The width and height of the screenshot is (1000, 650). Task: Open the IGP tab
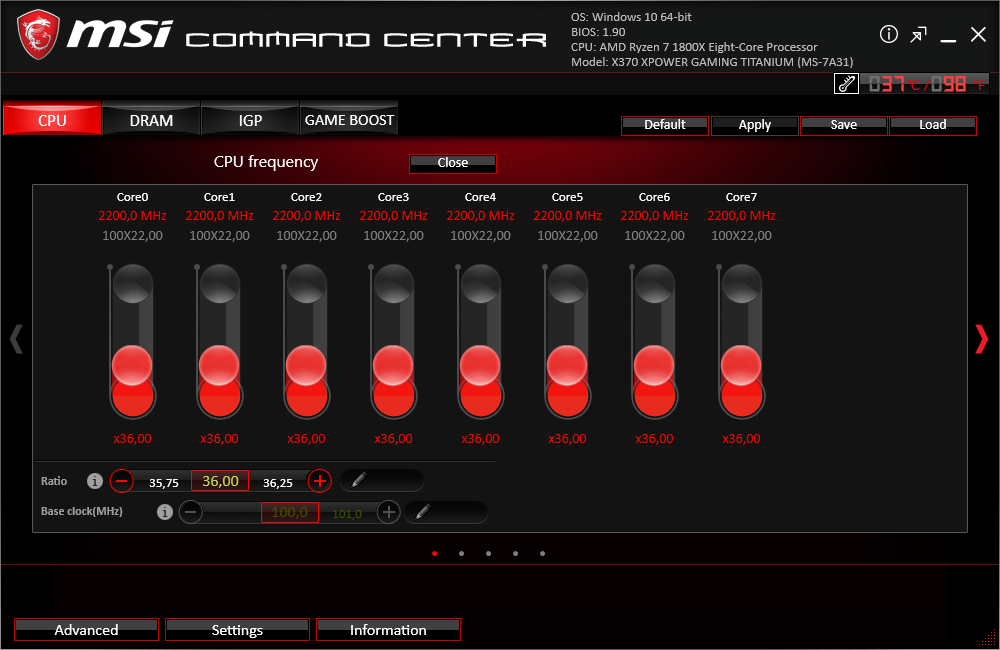[x=250, y=120]
